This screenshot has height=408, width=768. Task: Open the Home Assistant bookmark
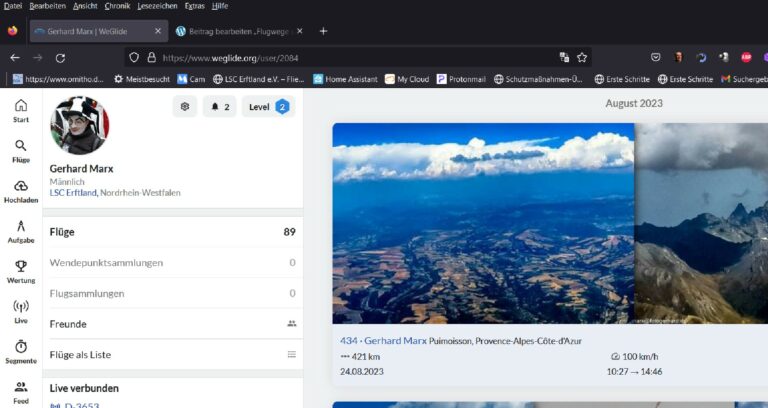pos(345,79)
